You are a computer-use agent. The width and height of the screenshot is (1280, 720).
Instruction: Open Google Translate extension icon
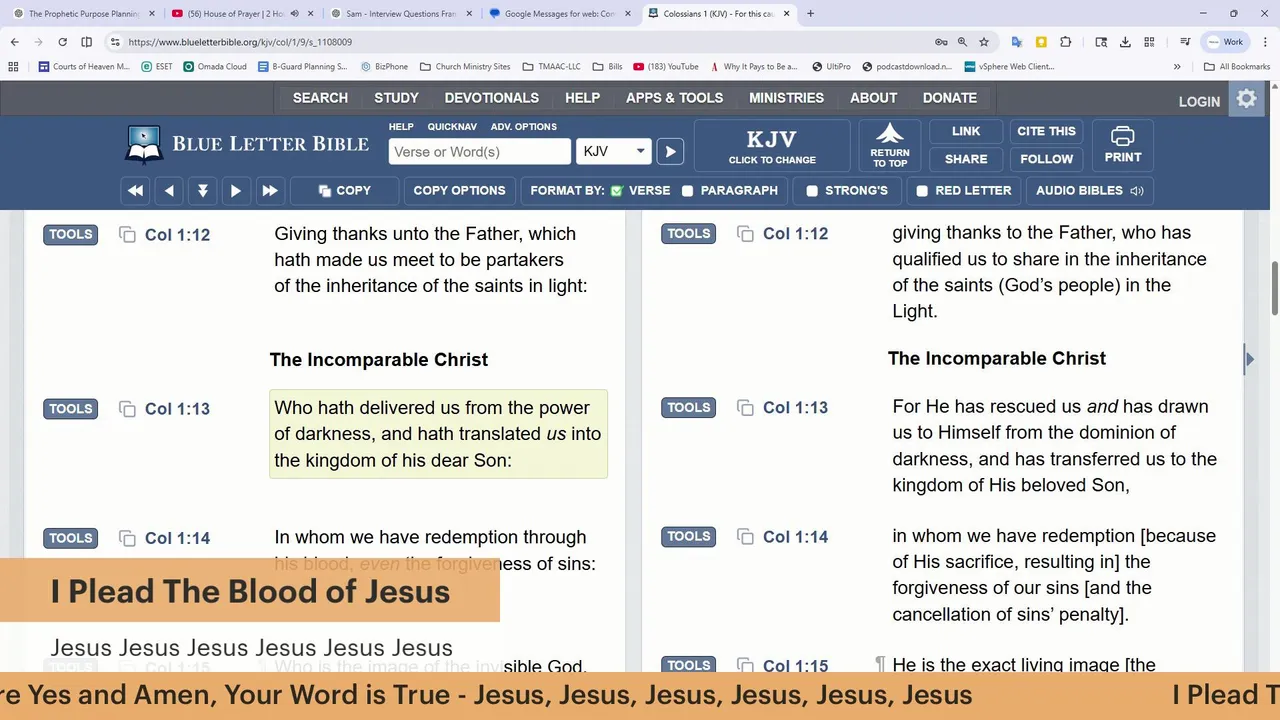pyautogui.click(x=1017, y=42)
